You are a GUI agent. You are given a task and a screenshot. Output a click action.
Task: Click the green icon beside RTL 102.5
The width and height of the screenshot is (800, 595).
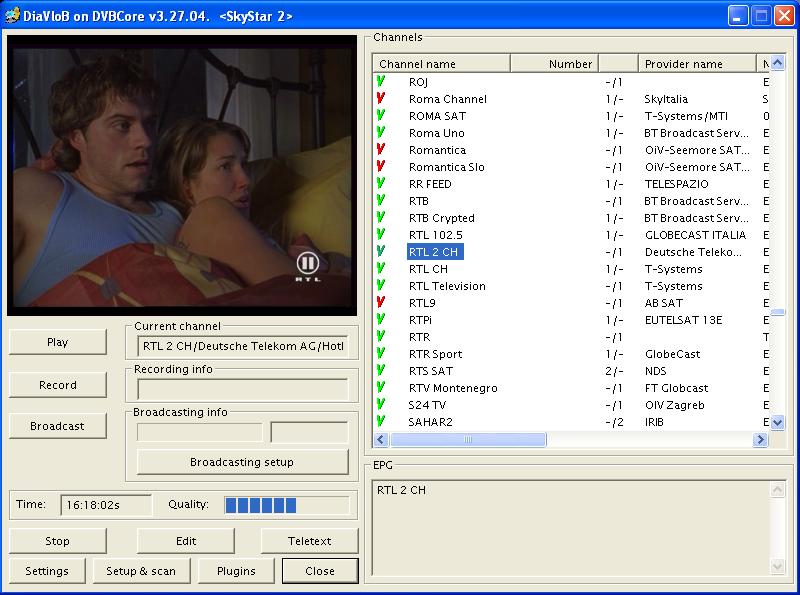pyautogui.click(x=381, y=234)
